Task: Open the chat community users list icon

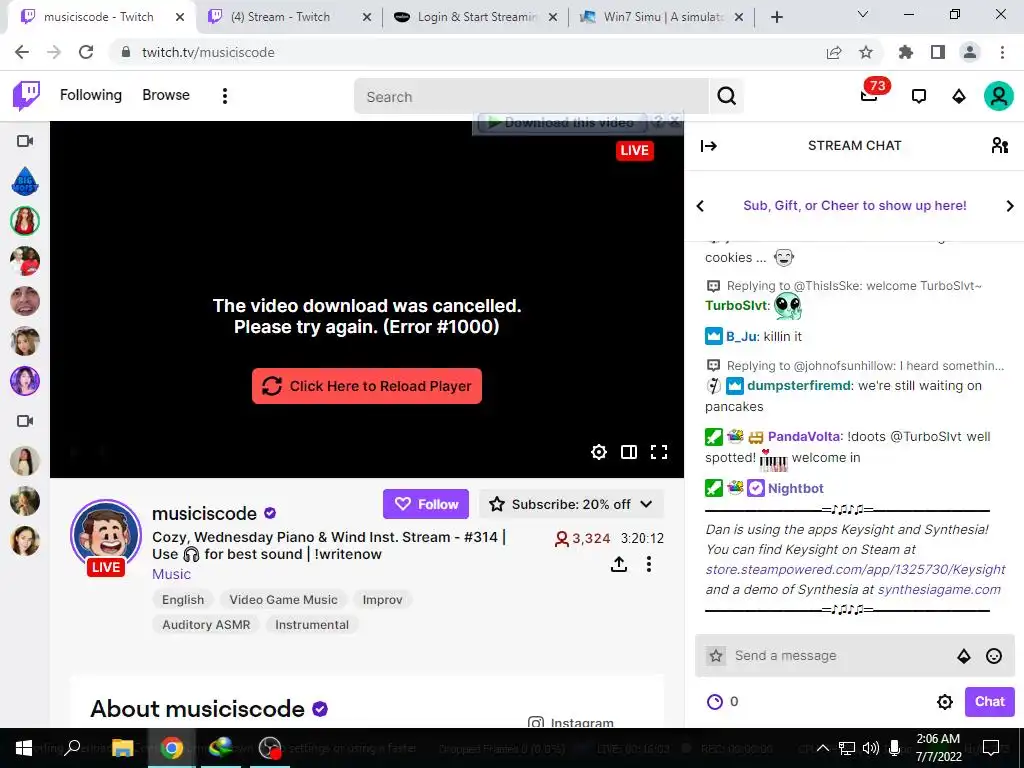Action: click(x=999, y=145)
